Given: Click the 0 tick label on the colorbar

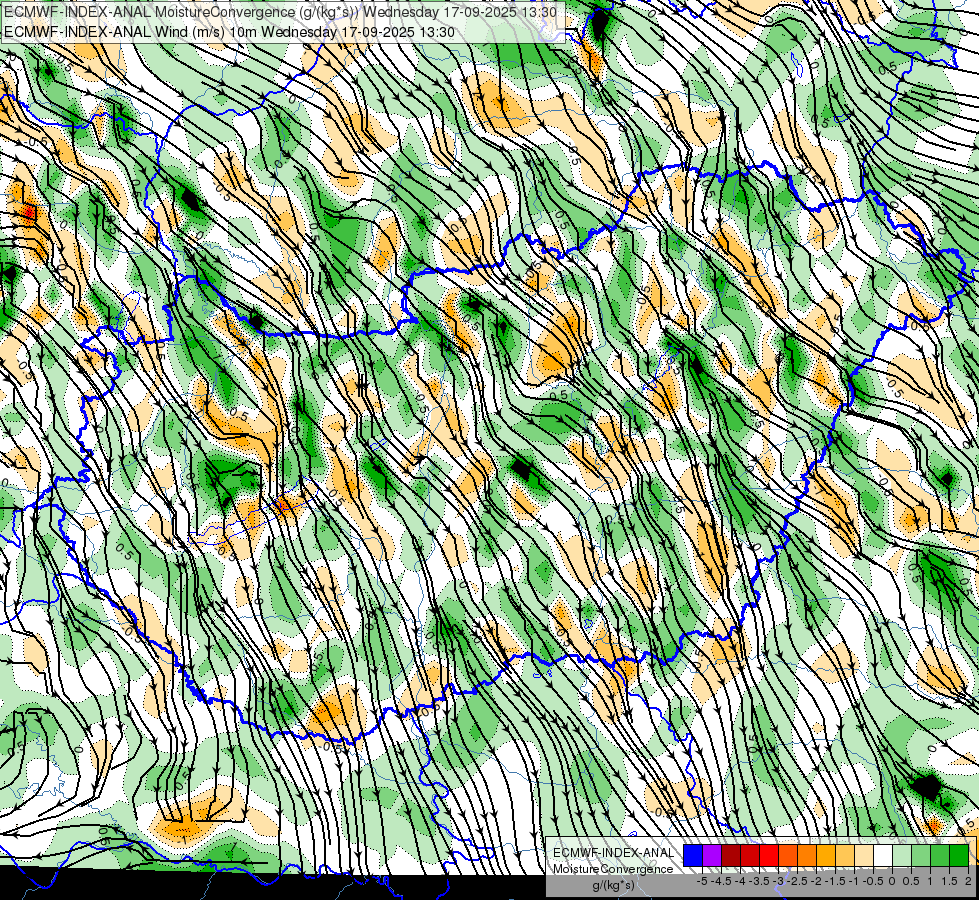Looking at the screenshot, I should [x=892, y=881].
